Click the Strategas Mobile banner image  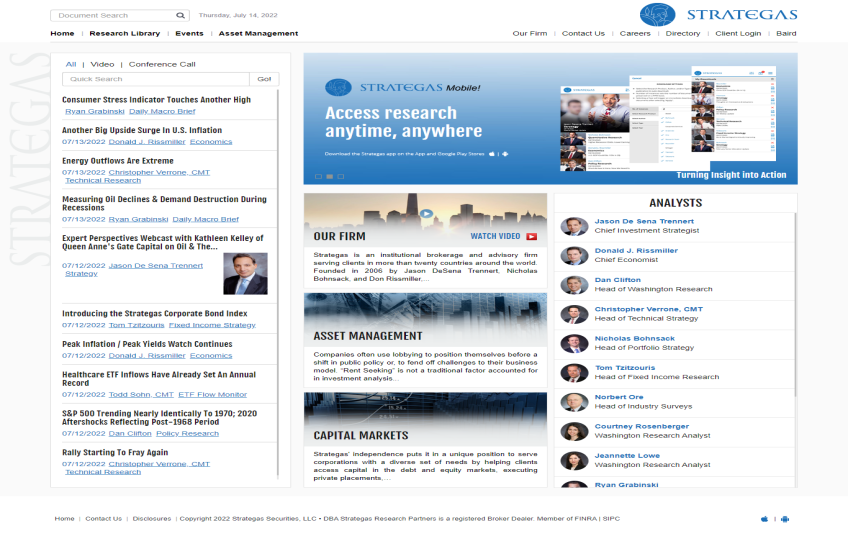click(x=551, y=119)
